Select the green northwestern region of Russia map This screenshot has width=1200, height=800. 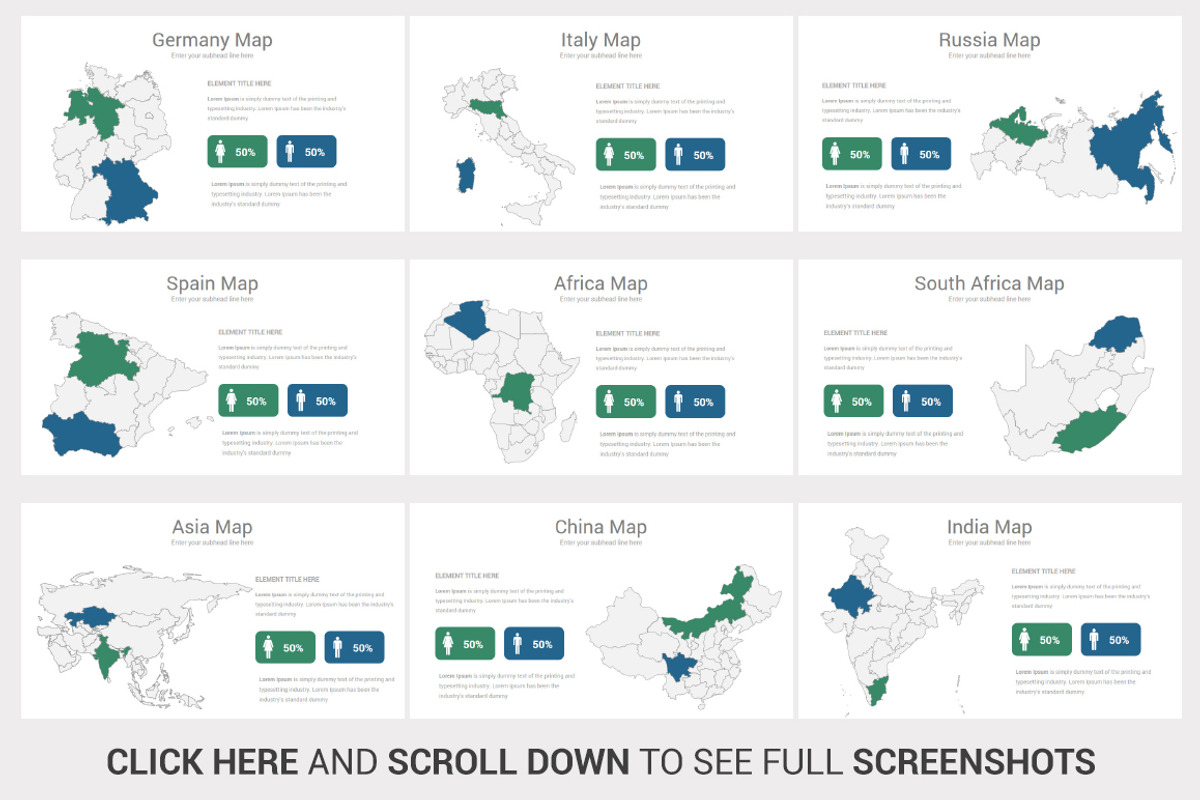[x=1018, y=127]
